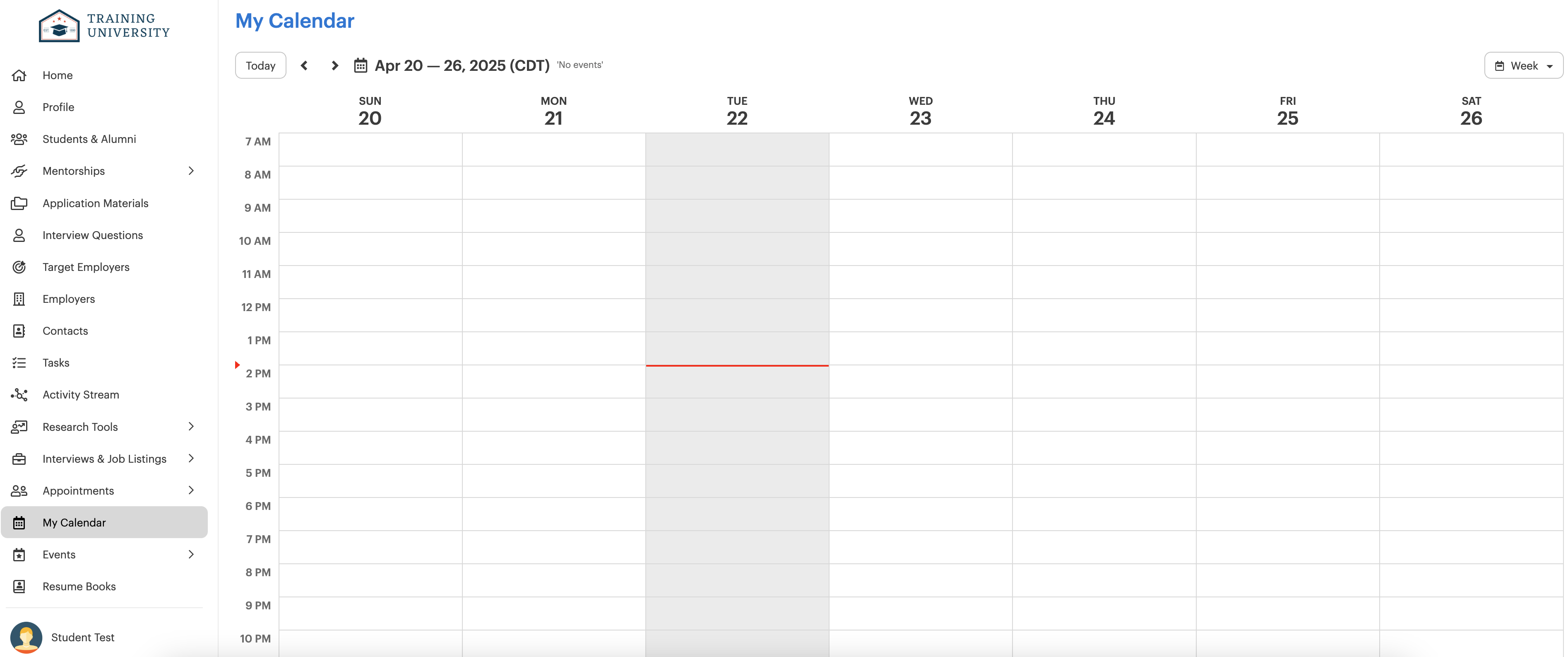Click the Wednesday 23 slot at 10 AM

(x=920, y=249)
